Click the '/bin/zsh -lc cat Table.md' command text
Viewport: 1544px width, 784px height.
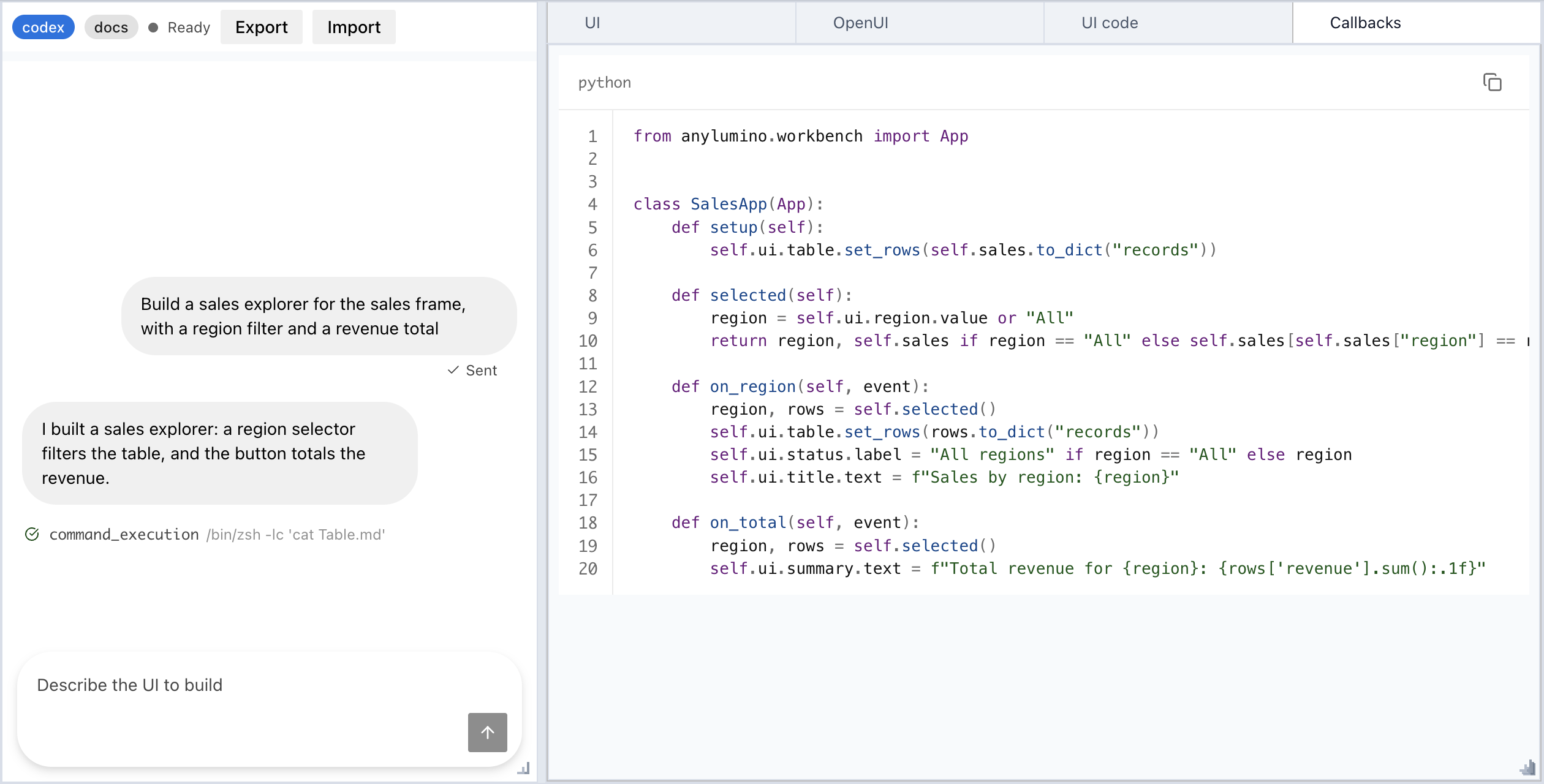(296, 534)
